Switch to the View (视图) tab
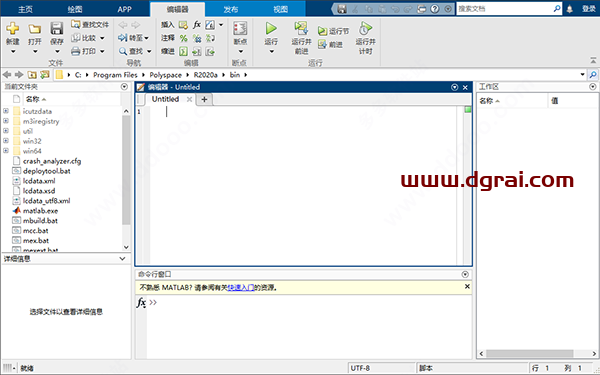 pyautogui.click(x=280, y=9)
